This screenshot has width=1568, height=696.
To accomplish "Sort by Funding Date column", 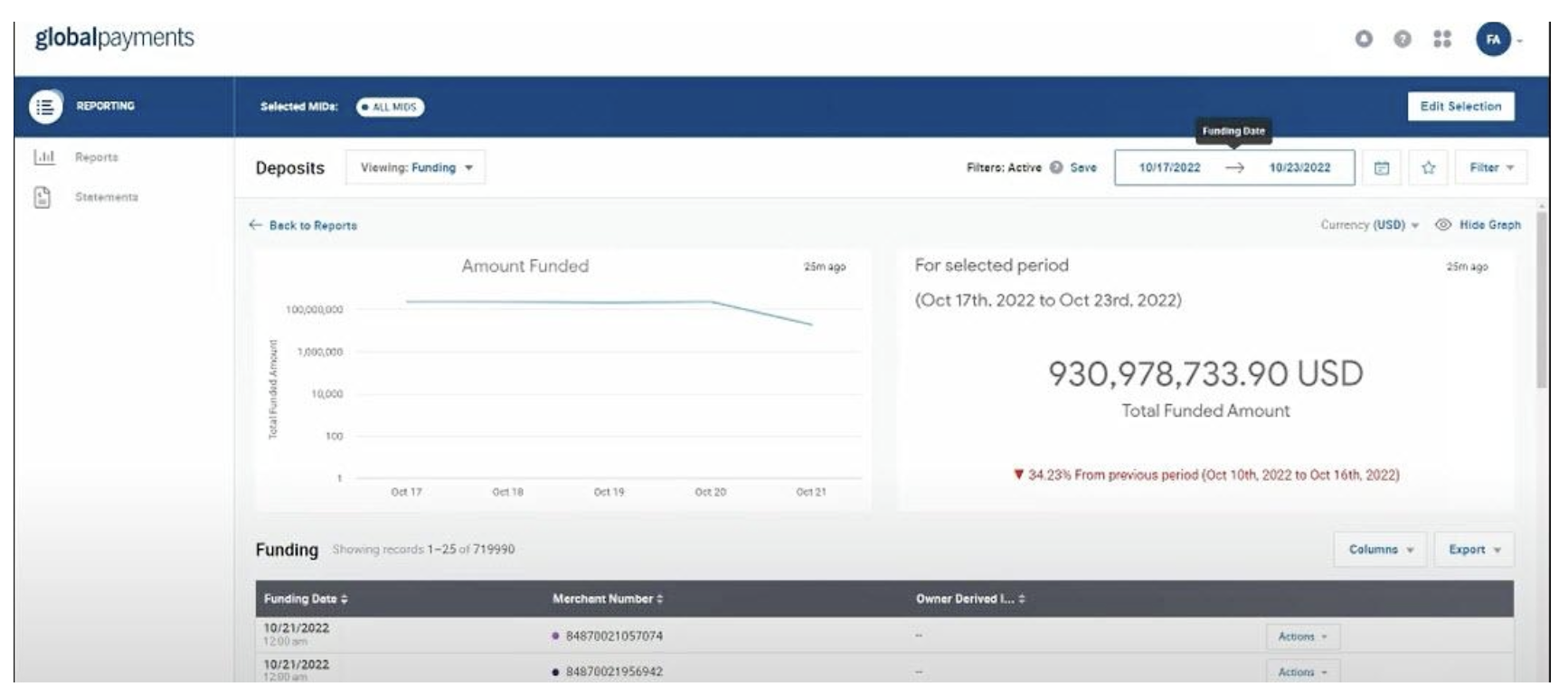I will tap(306, 599).
